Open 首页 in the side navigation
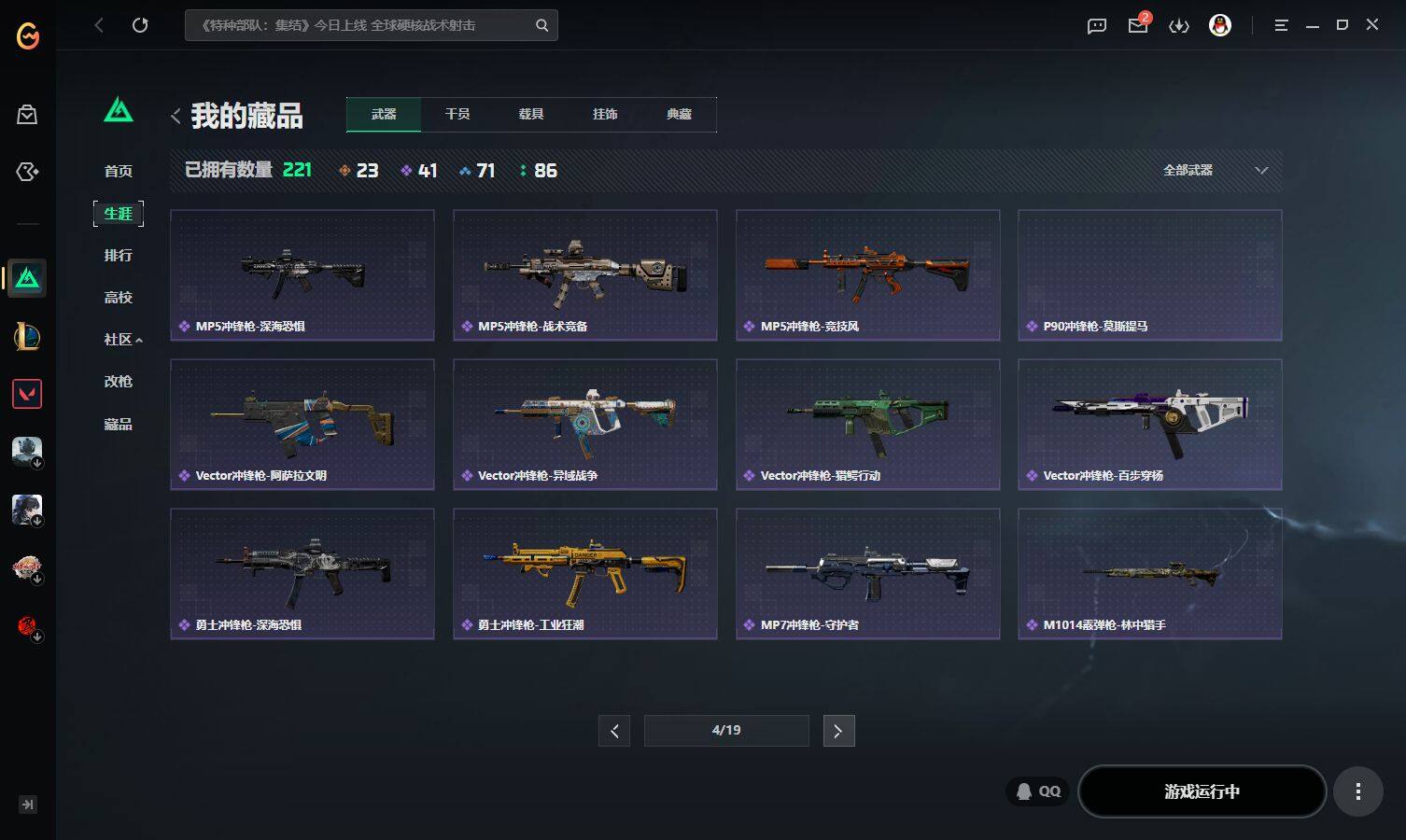 [119, 171]
